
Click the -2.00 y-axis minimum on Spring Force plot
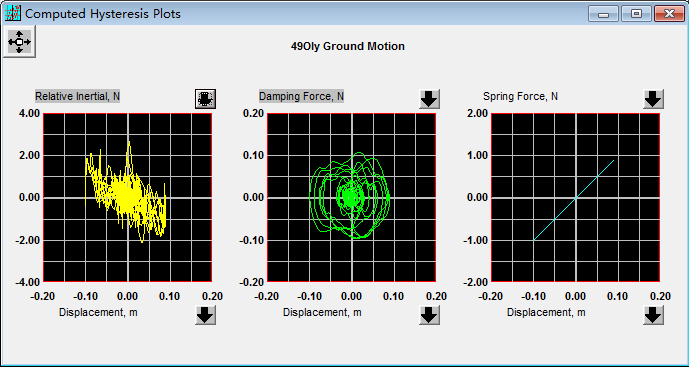[x=475, y=282]
